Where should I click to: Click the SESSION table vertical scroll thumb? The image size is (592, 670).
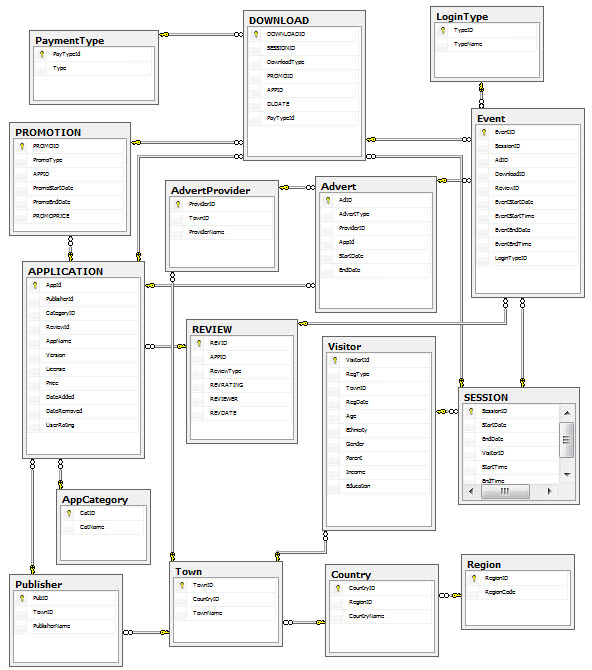566,440
